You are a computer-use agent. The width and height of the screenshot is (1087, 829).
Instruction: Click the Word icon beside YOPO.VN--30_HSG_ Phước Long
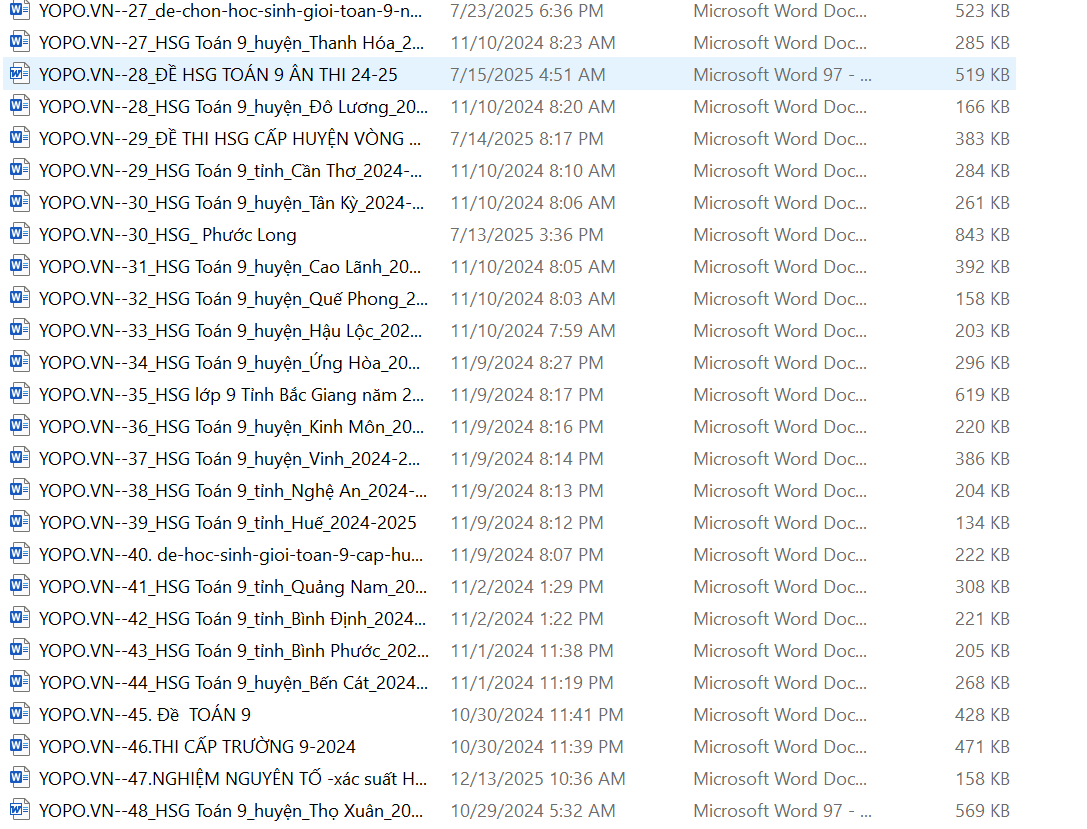click(x=19, y=234)
